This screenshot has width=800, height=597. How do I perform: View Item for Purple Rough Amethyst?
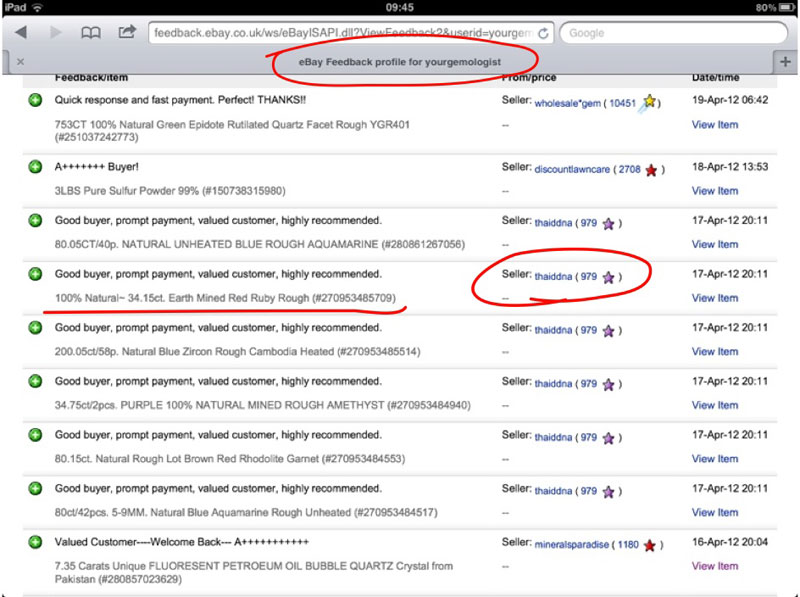715,405
